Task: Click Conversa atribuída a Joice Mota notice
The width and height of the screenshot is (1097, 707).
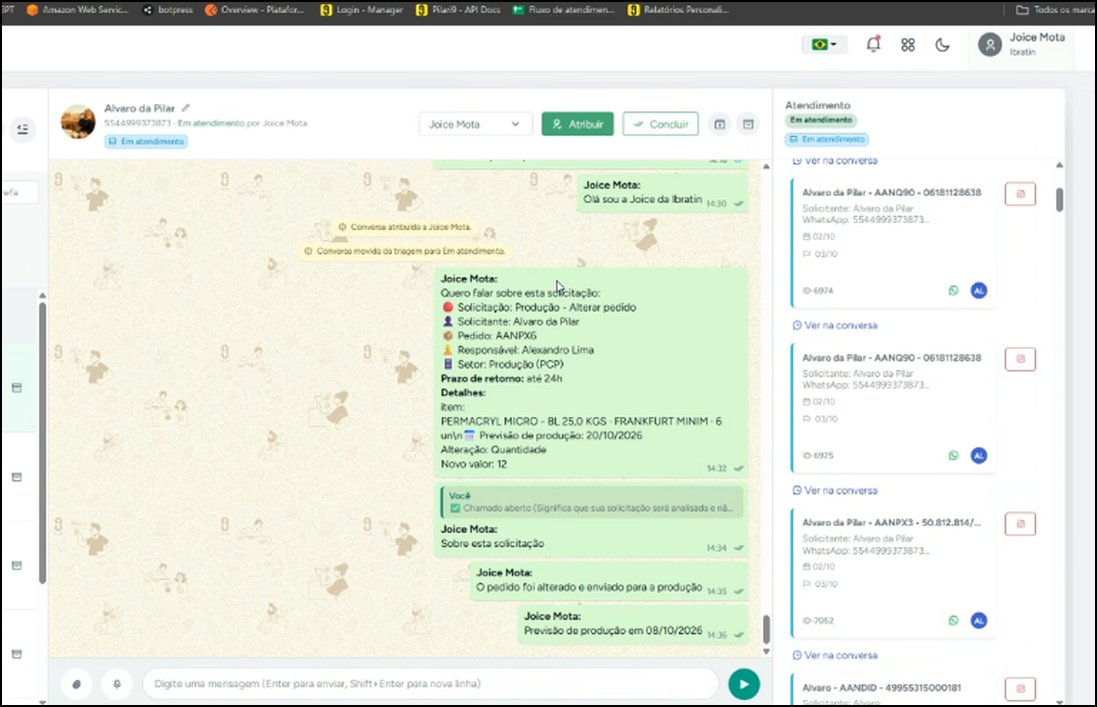Action: tap(404, 227)
